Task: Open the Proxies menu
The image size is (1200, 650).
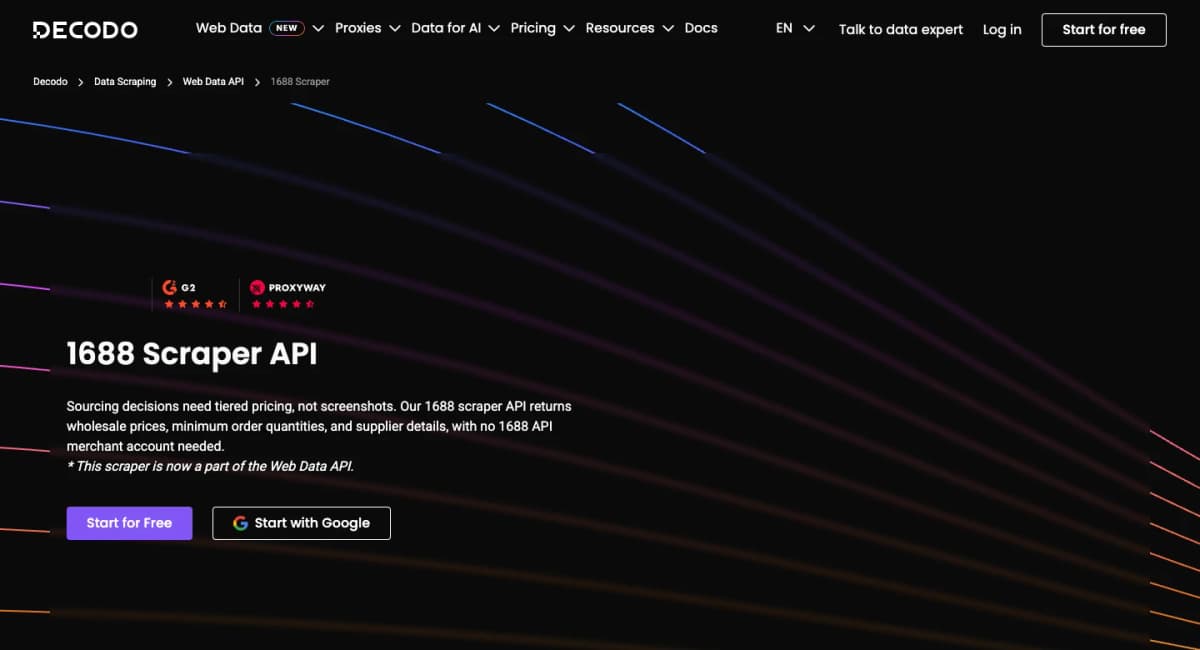Action: pos(358,28)
